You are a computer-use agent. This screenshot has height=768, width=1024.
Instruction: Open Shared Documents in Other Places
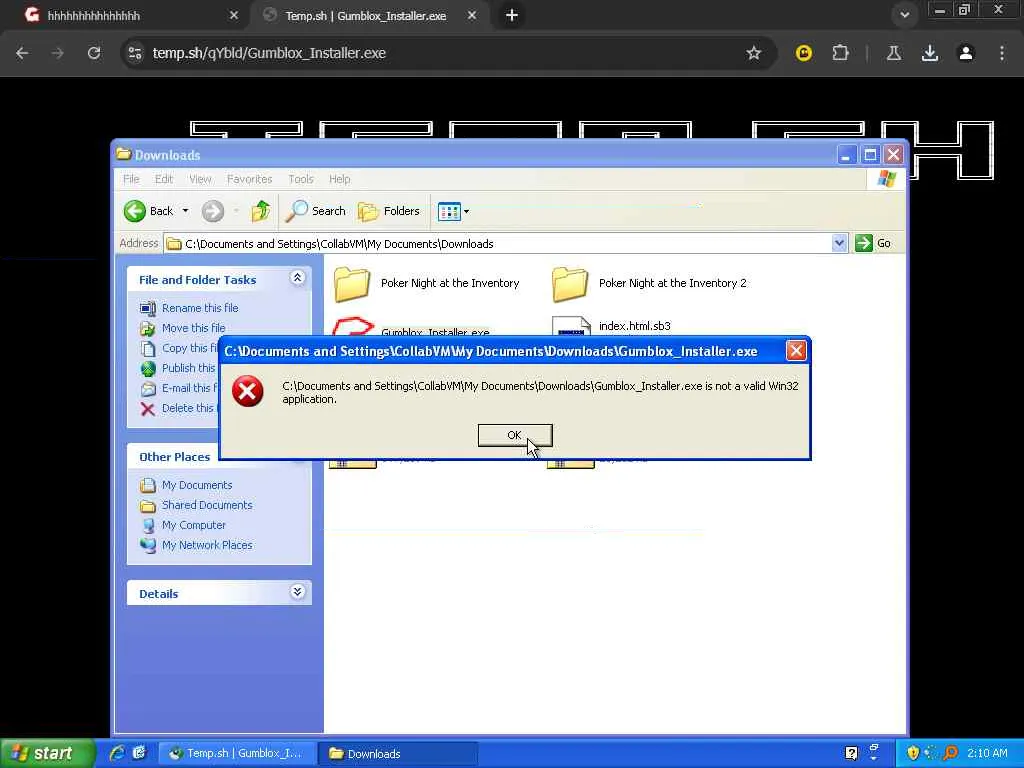207,505
